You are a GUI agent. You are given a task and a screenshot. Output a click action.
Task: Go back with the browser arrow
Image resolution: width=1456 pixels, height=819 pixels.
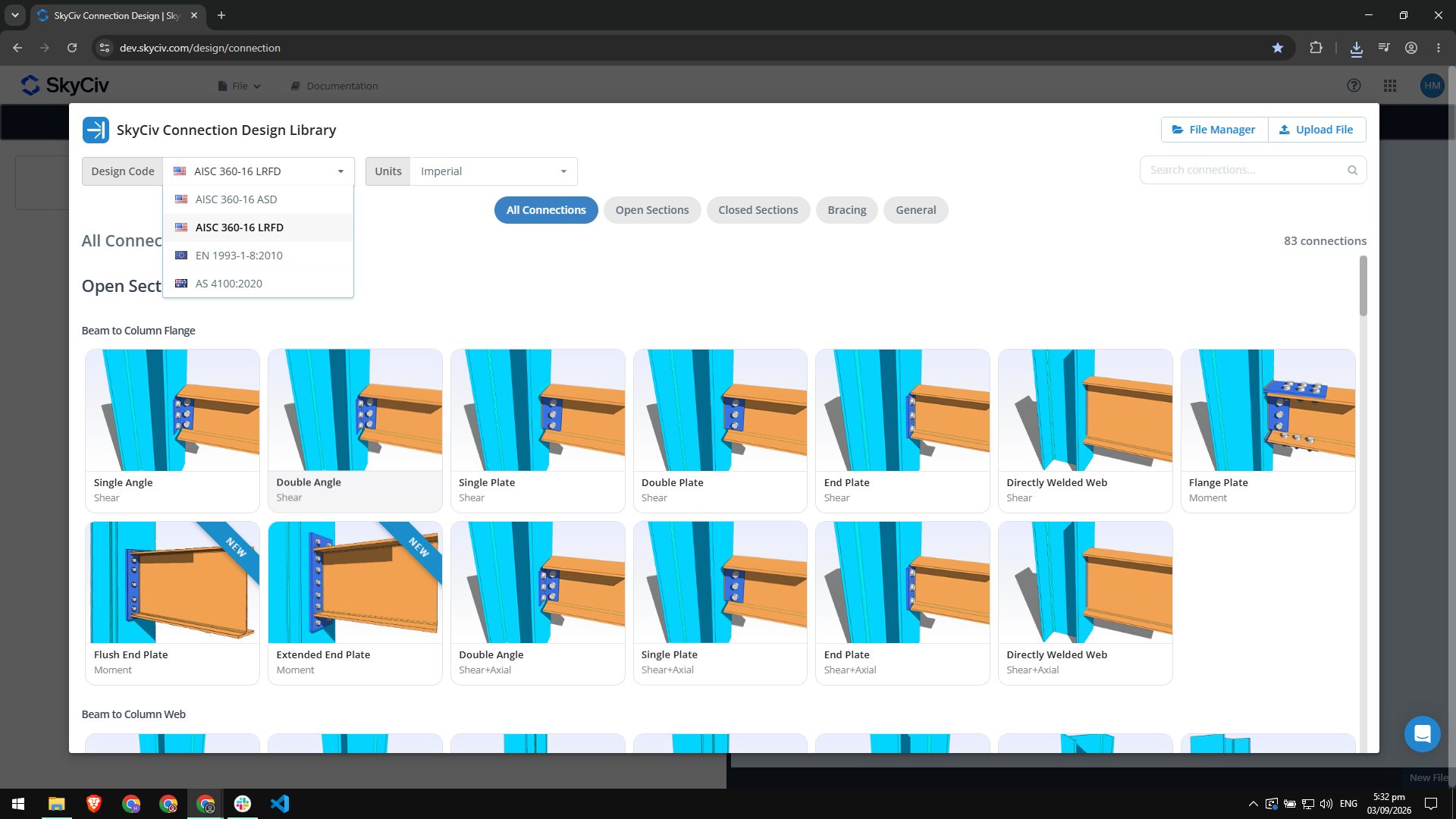click(x=17, y=48)
